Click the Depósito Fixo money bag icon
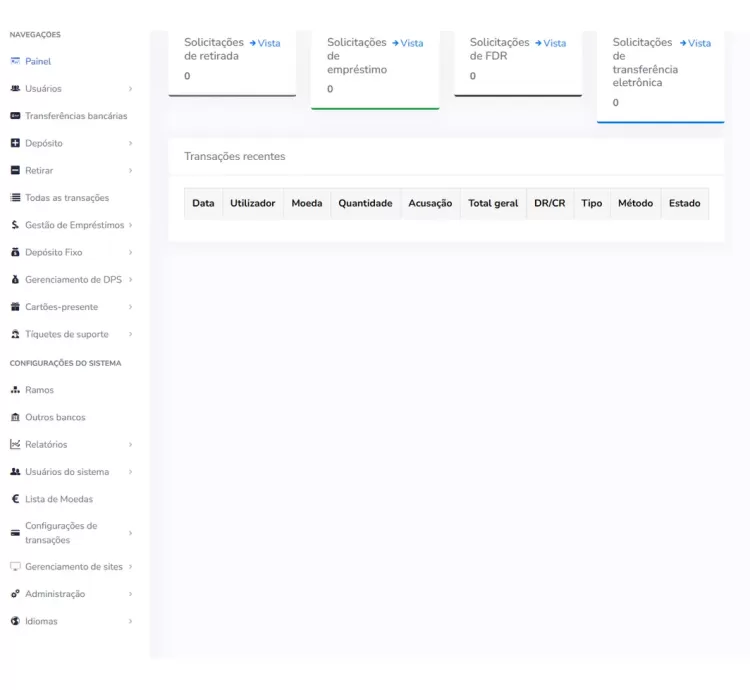 pos(15,252)
